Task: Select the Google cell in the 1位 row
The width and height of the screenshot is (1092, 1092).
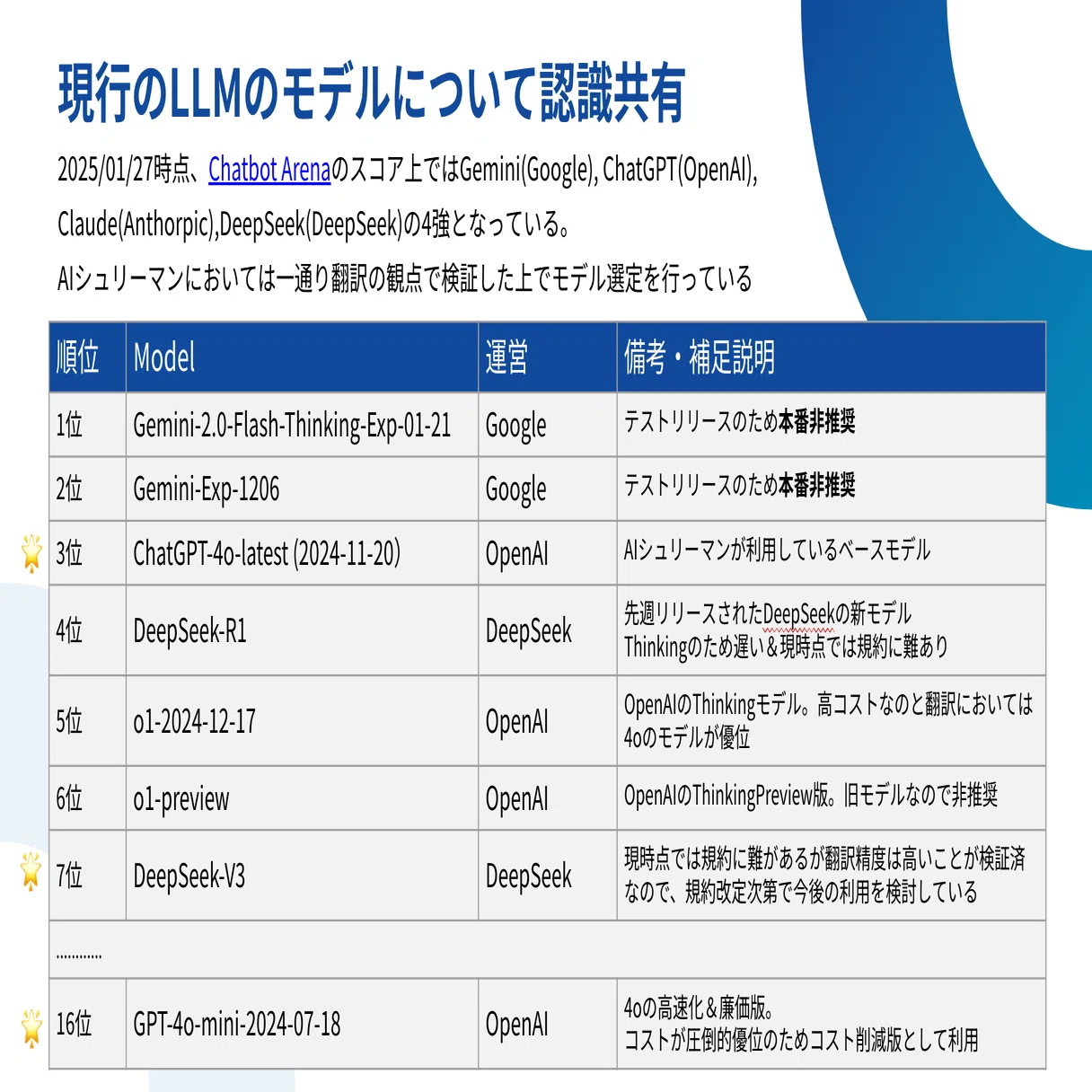Action: point(548,425)
